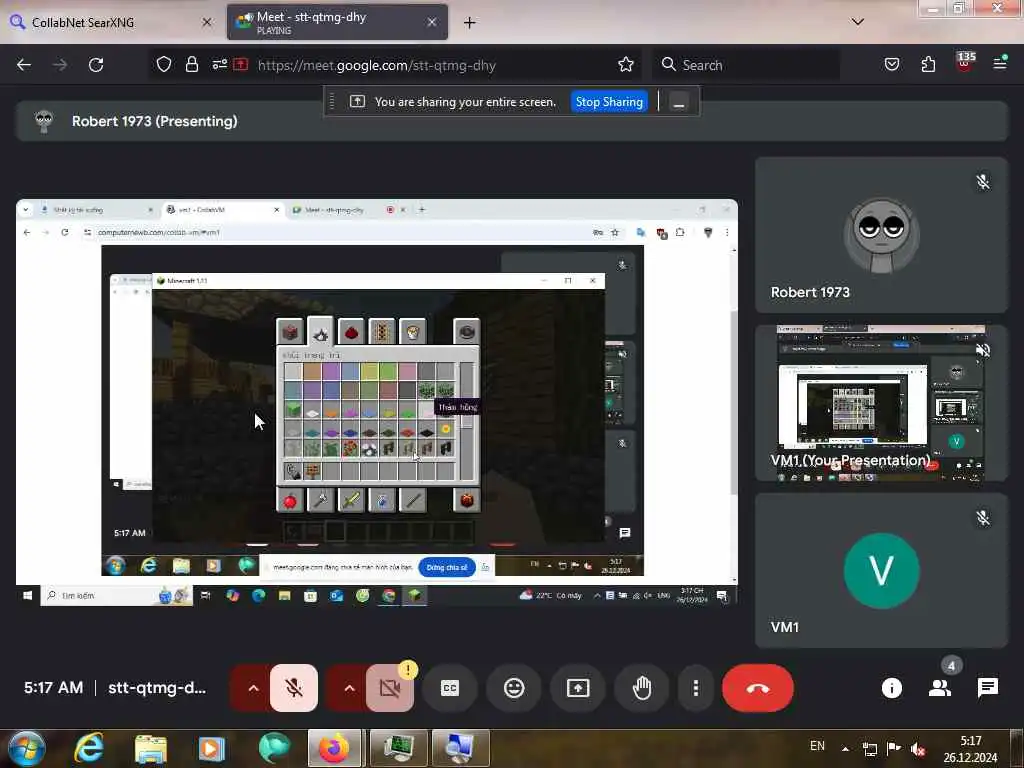The height and width of the screenshot is (768, 1024).
Task: Open the taskbar clock showing 5:17
Action: pos(970,749)
